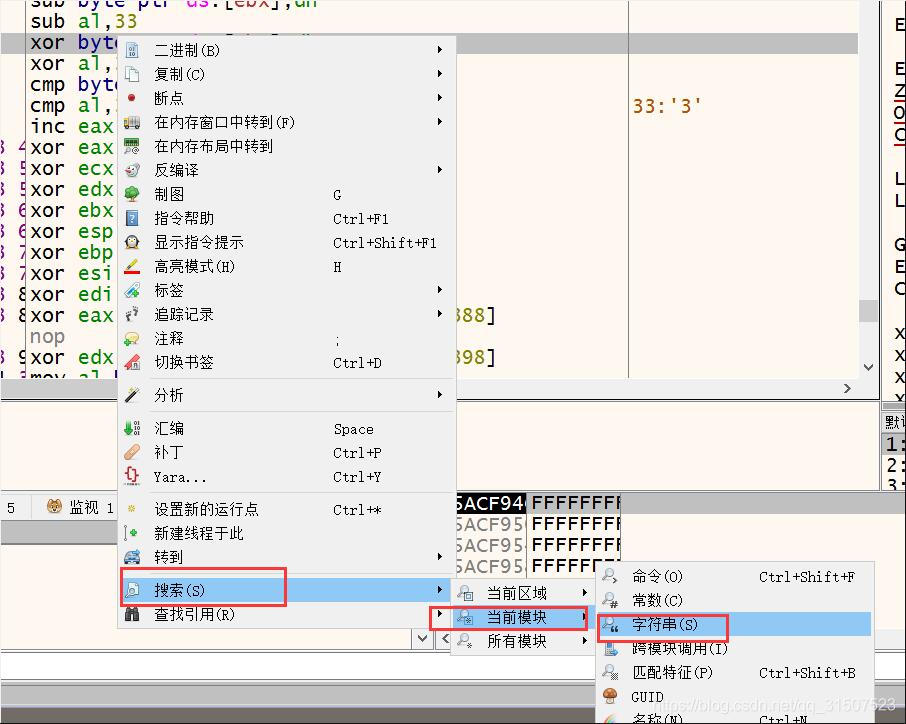906x724 pixels.
Task: Expand the 追踪记录 submenu arrow
Action: pyautogui.click(x=440, y=314)
